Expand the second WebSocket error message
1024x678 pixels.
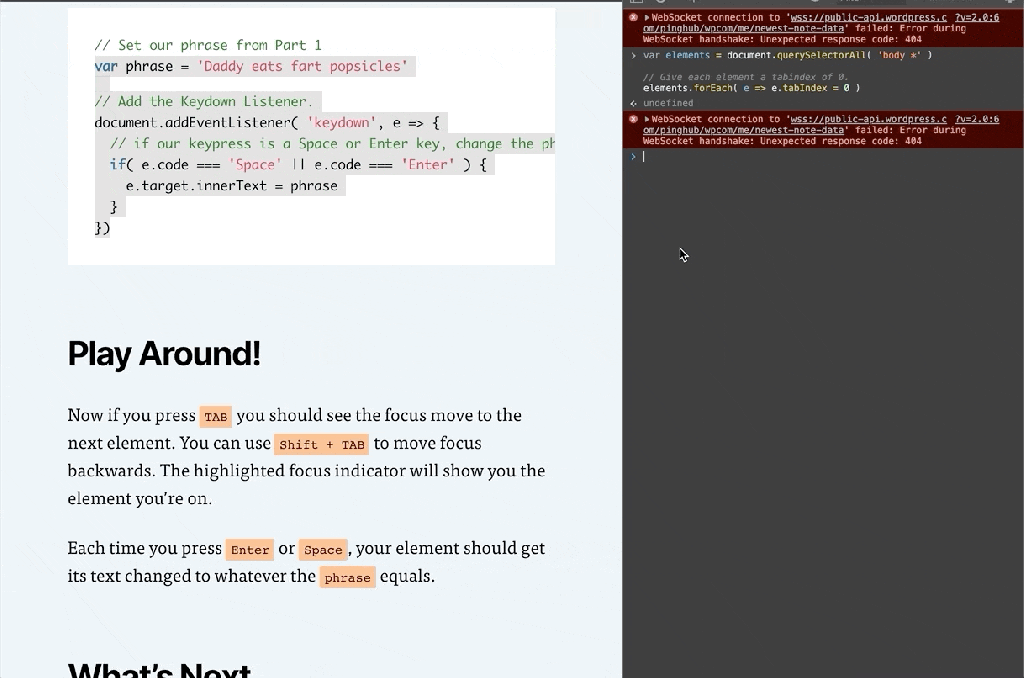click(647, 119)
